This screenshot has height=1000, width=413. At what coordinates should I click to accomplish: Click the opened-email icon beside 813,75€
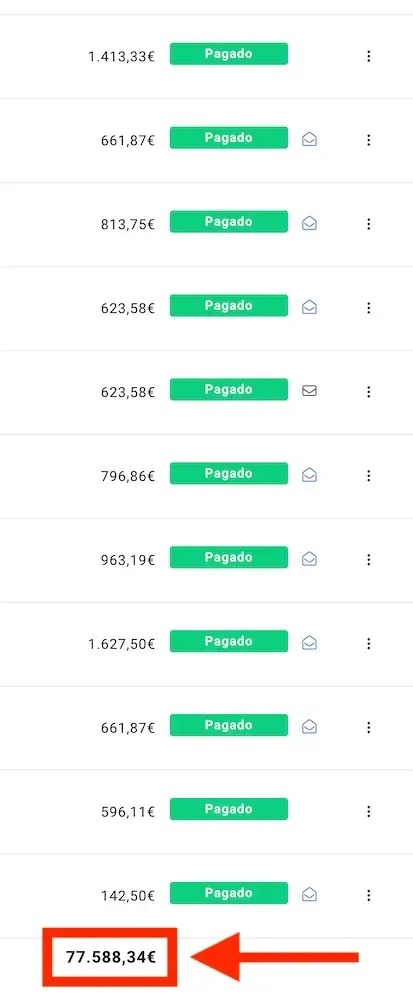(x=309, y=224)
